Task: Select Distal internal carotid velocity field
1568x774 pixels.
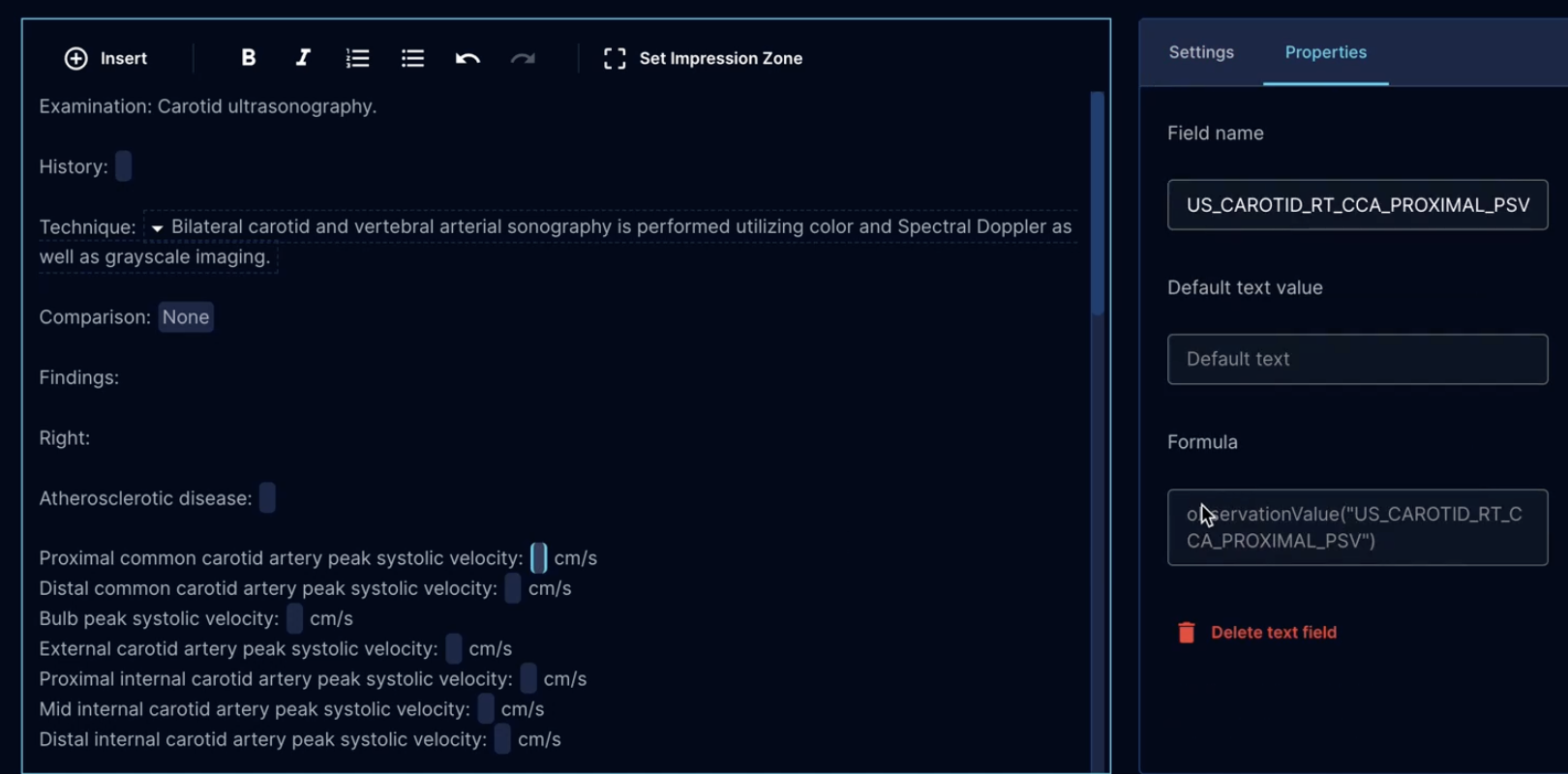Action: click(x=502, y=739)
